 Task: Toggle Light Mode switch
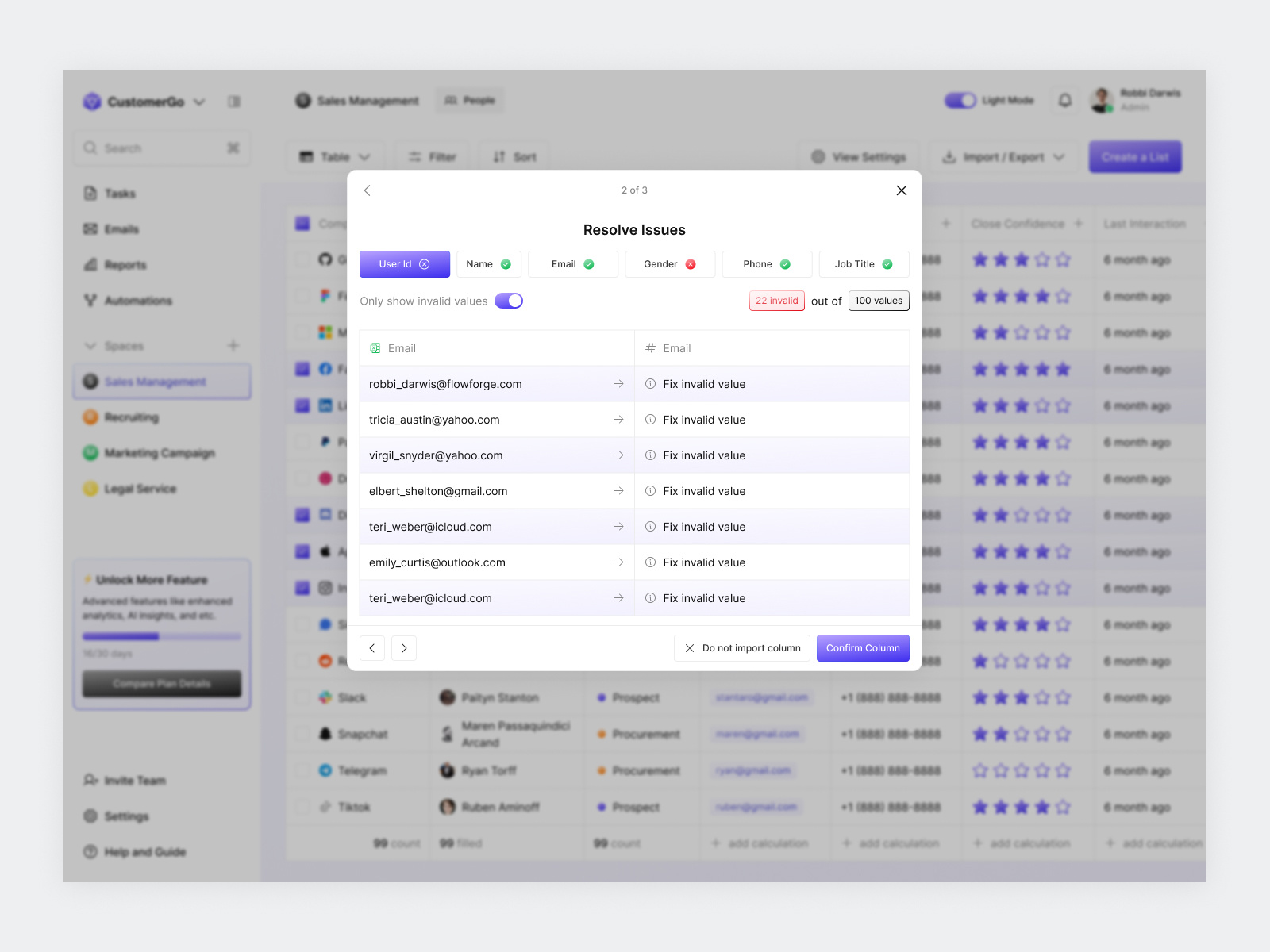(960, 100)
